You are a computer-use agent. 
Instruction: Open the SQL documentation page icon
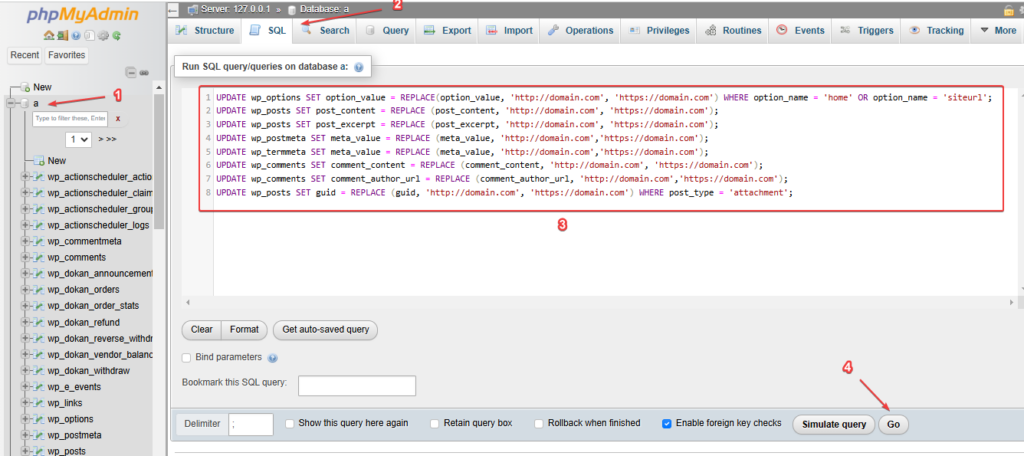[x=89, y=37]
